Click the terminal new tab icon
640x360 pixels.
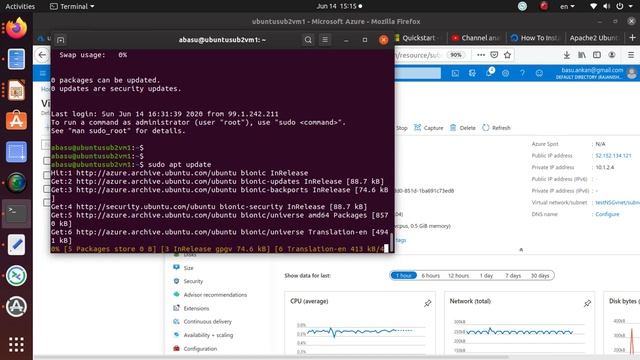[x=61, y=40]
